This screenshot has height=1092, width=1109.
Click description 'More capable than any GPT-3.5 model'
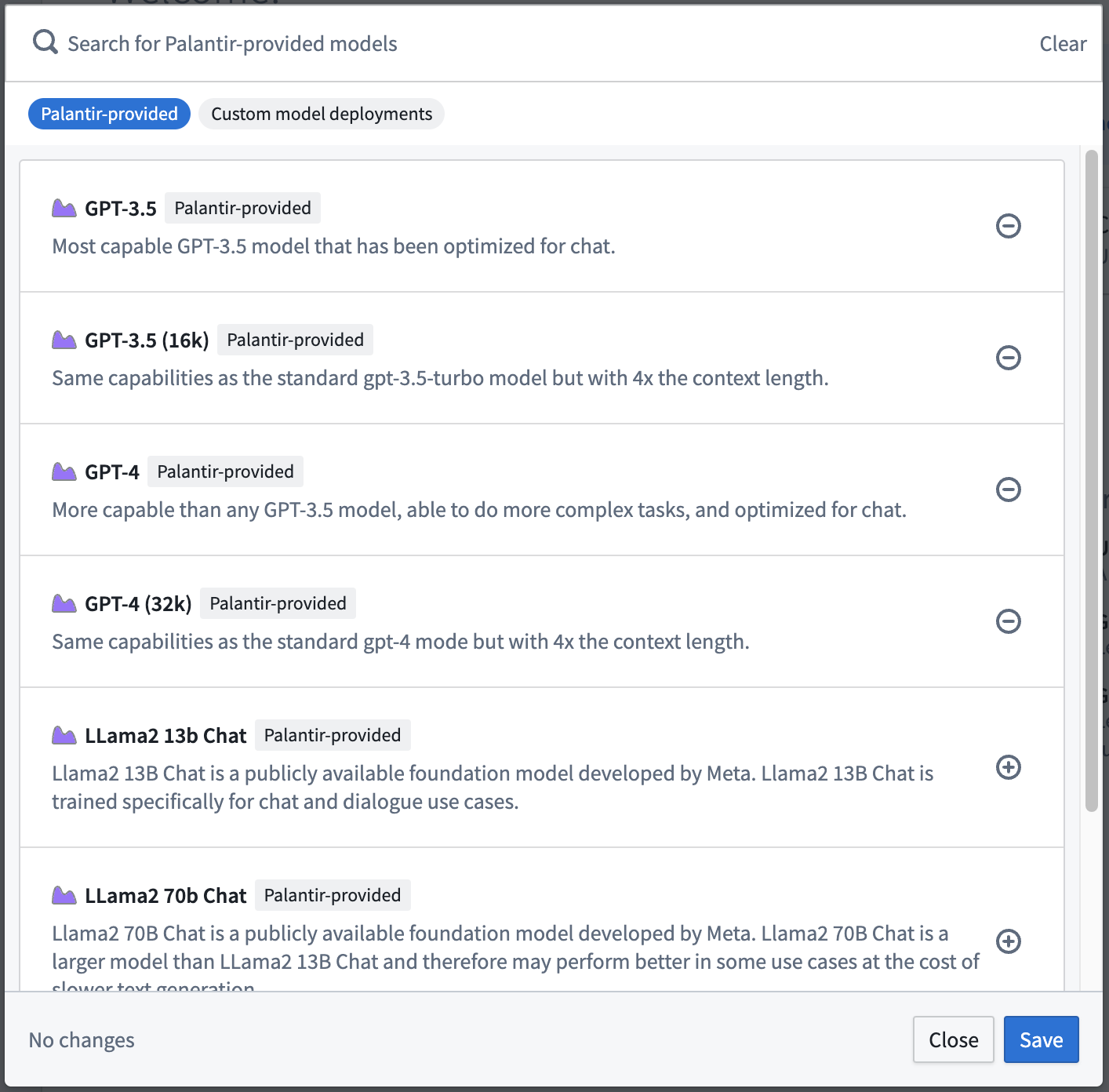479,510
